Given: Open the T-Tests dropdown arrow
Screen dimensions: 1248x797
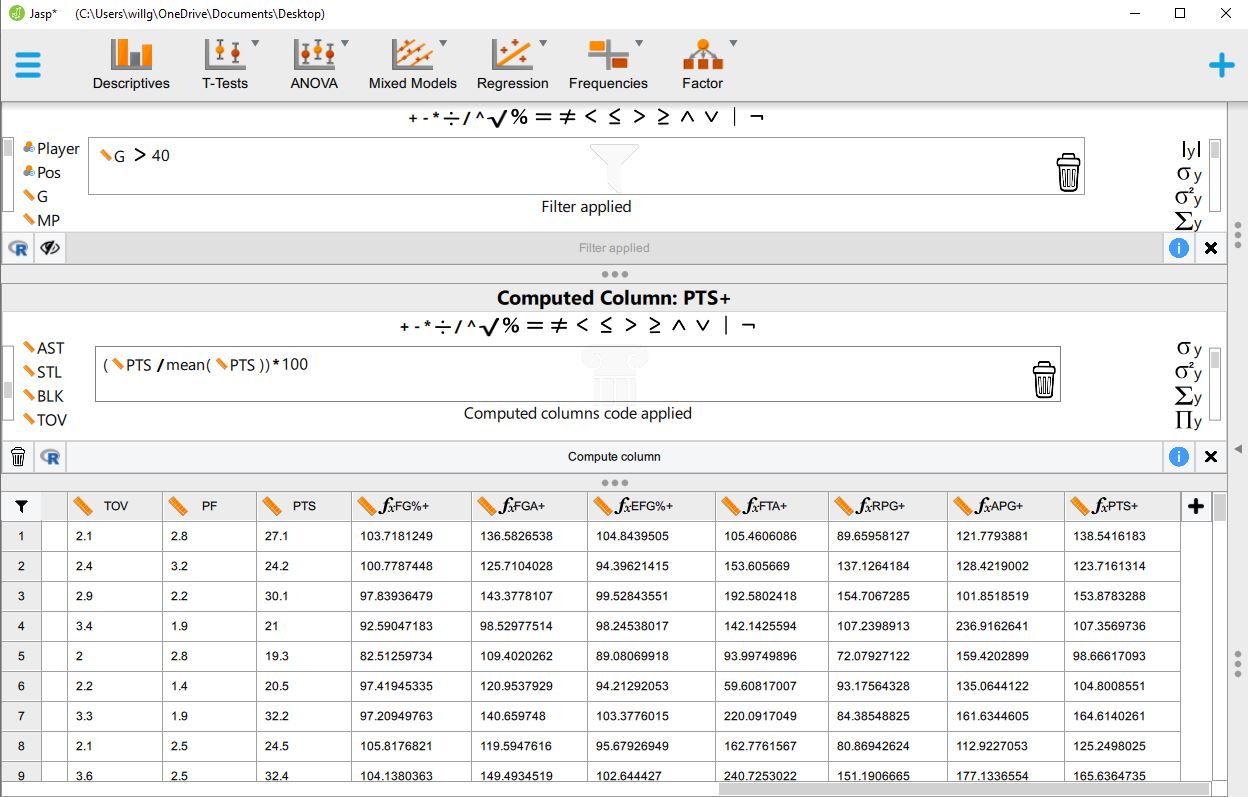Looking at the screenshot, I should 253,40.
